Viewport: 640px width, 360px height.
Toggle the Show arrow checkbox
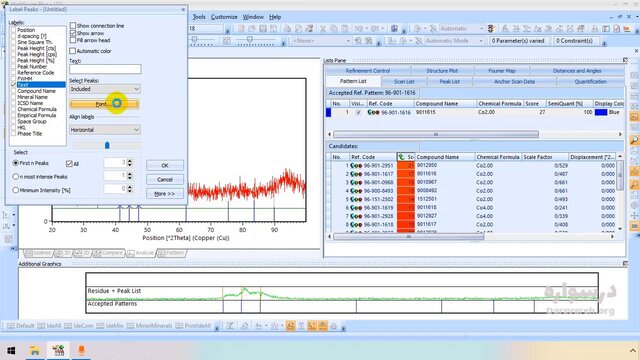click(x=73, y=33)
